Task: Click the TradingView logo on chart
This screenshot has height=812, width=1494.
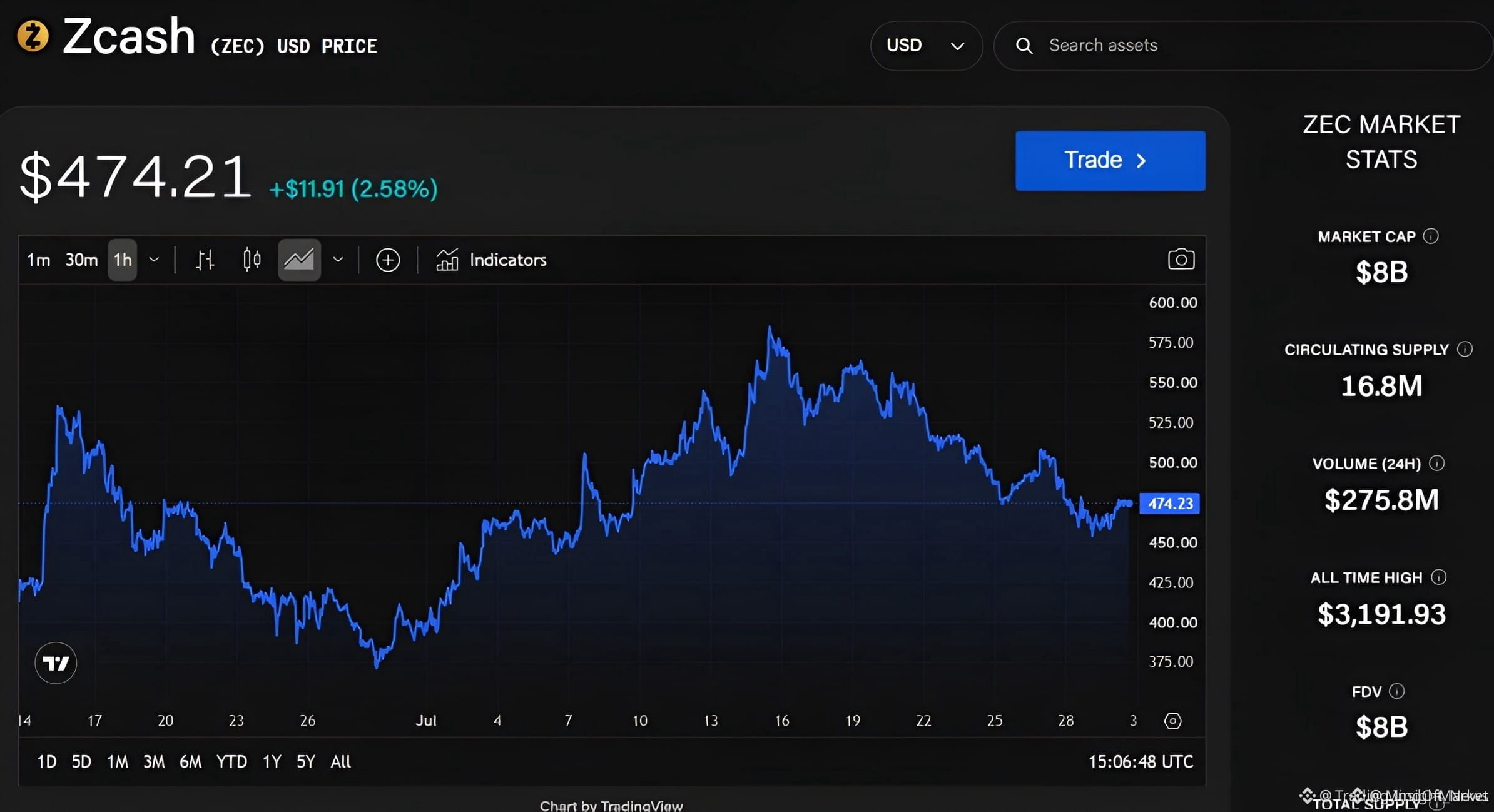Action: coord(56,663)
